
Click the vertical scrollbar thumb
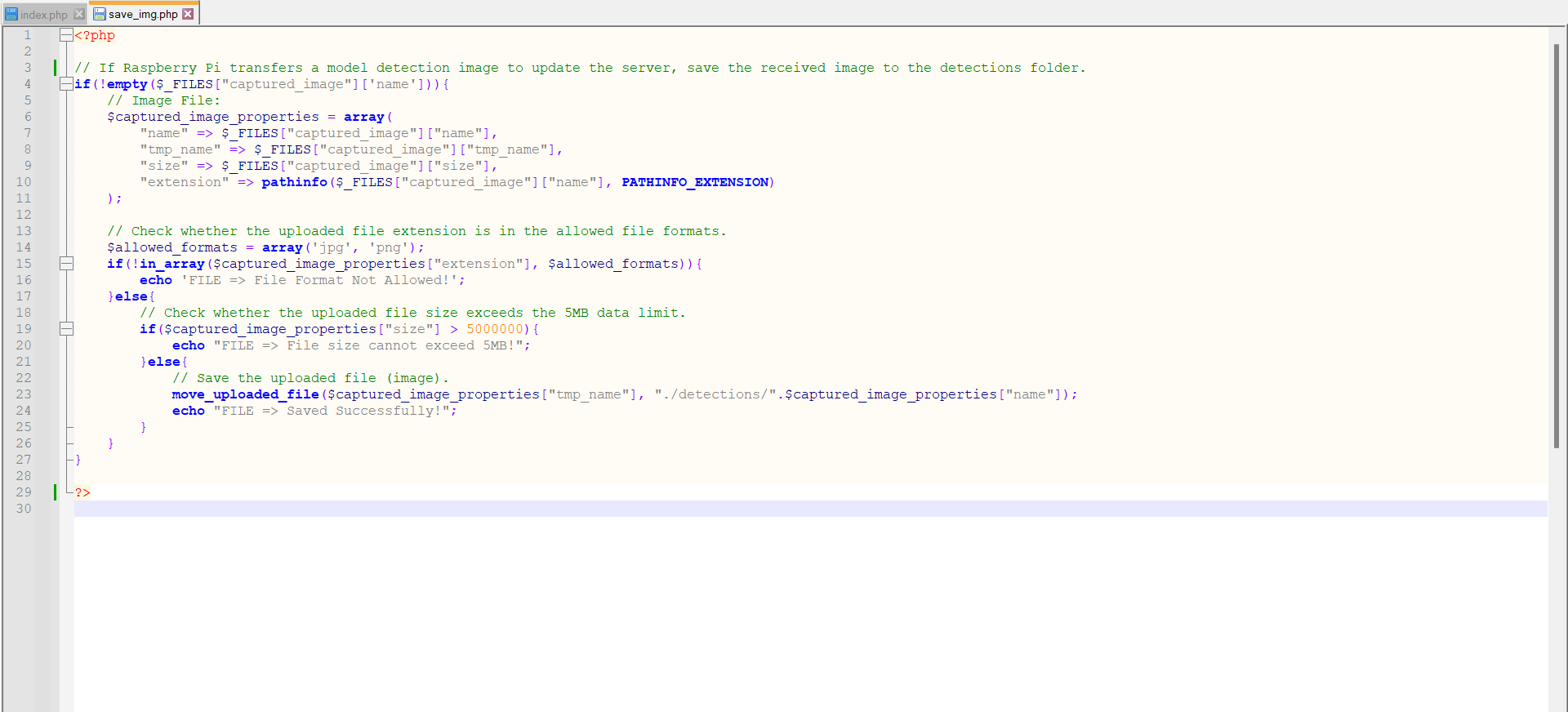[1557, 245]
